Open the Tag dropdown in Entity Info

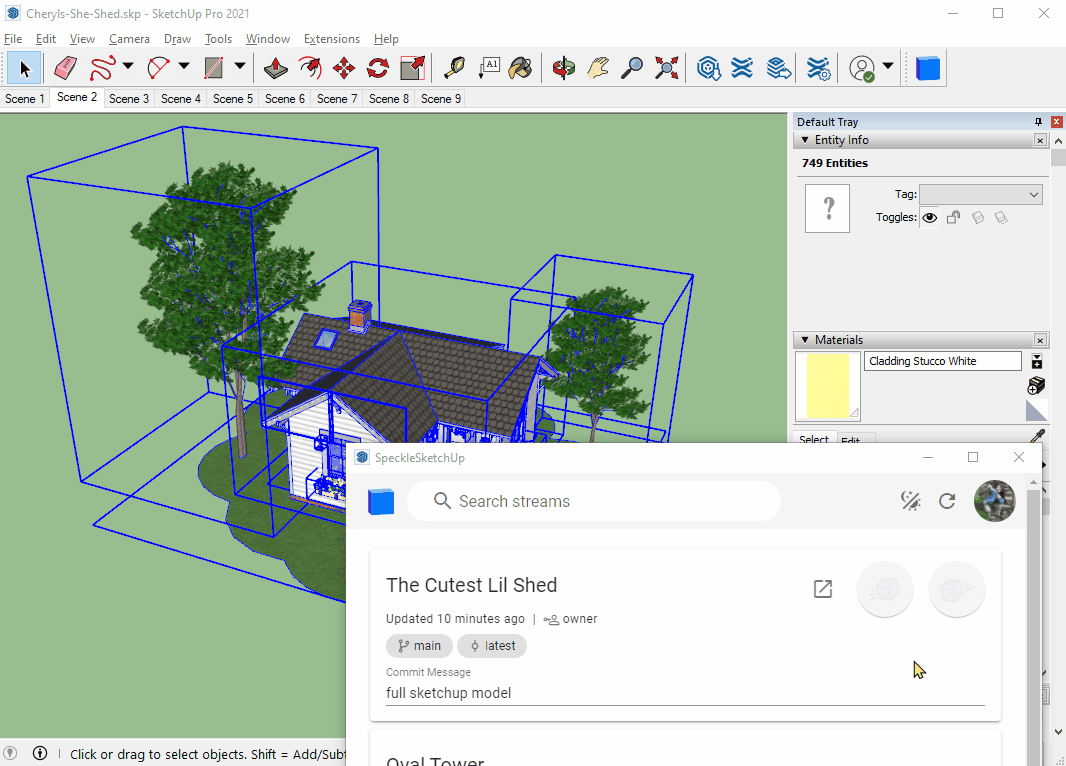click(x=980, y=194)
